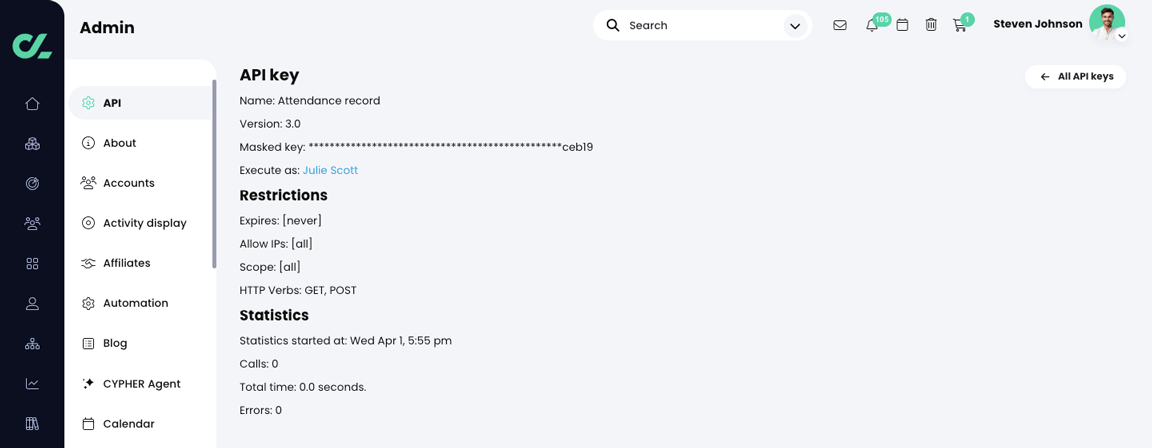This screenshot has height=448, width=1152.
Task: Open the Home icon in left rail
Action: [x=32, y=104]
